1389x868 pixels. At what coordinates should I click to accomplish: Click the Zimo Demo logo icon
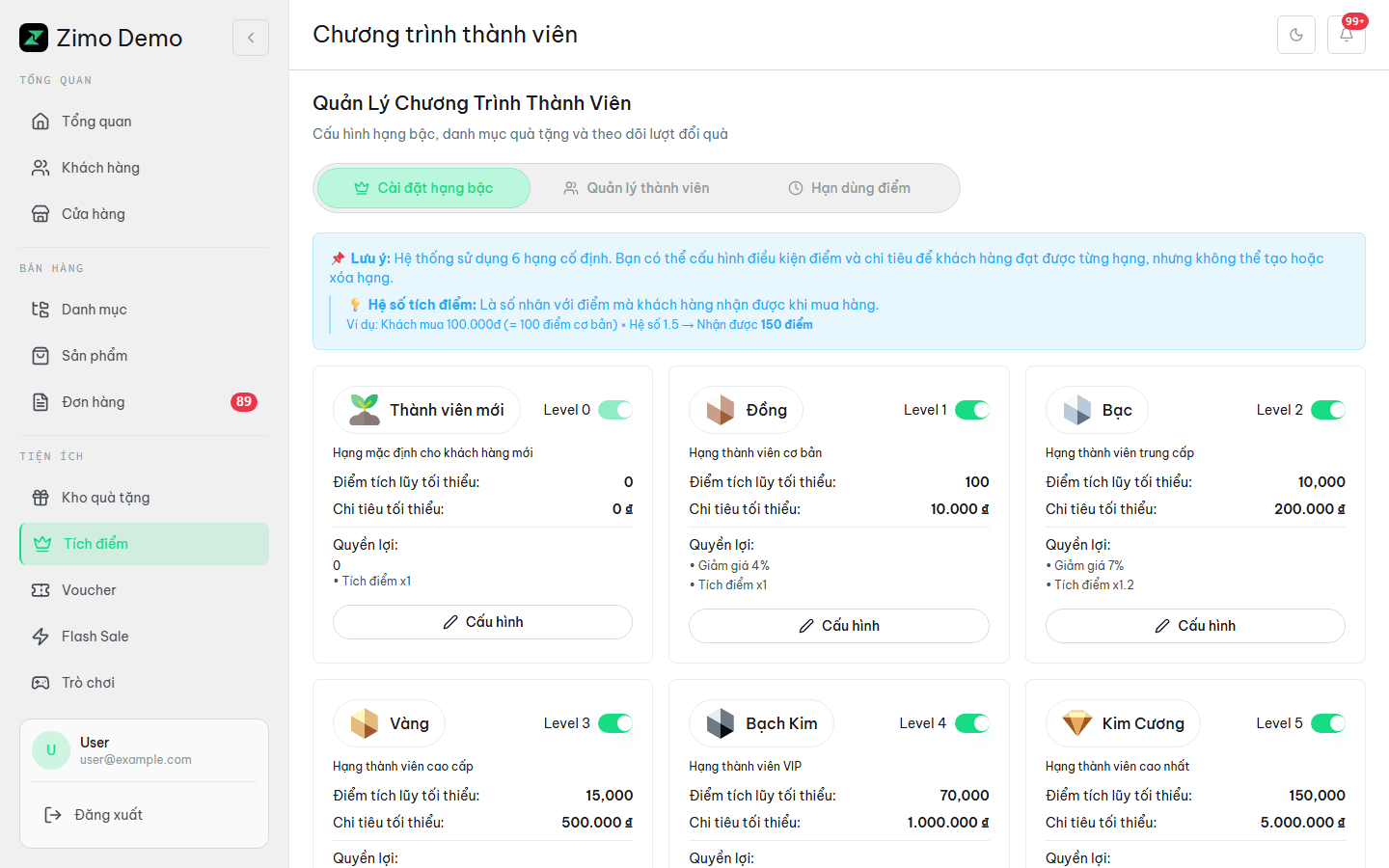coord(34,38)
